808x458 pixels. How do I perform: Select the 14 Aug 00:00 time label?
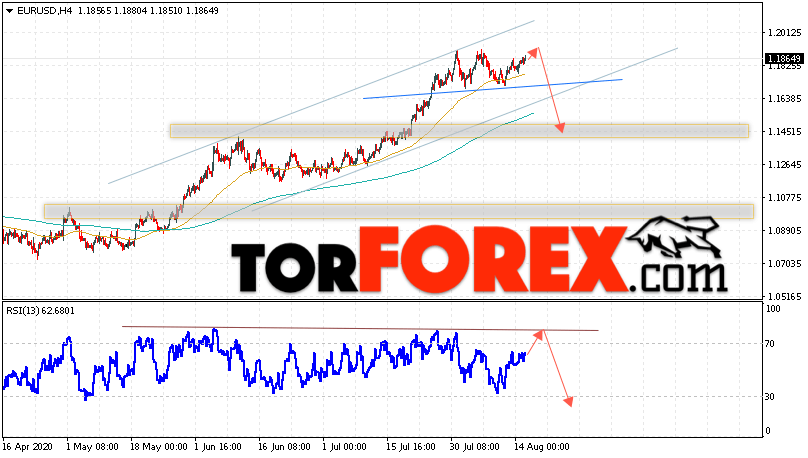pos(542,447)
